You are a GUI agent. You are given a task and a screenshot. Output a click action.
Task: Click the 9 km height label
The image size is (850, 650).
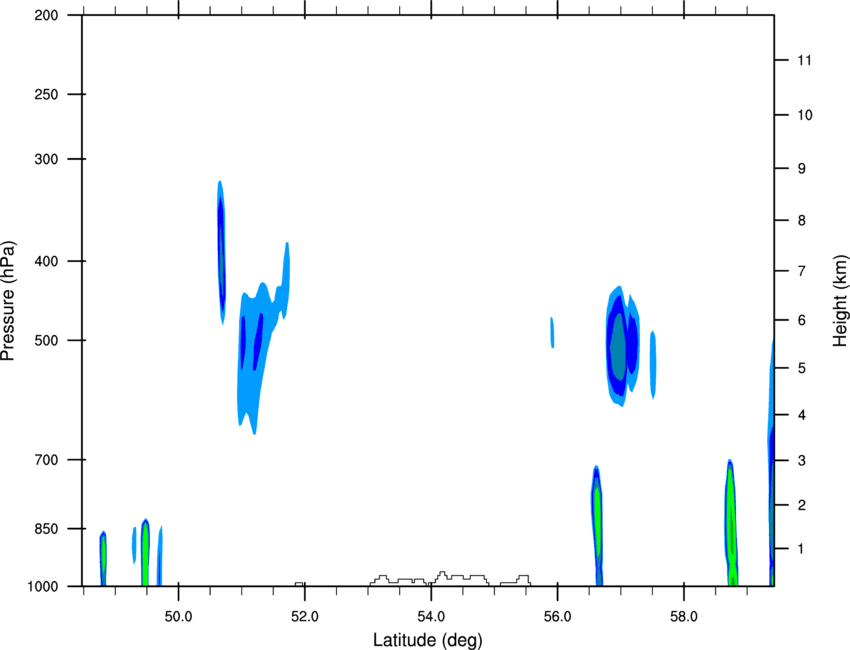tap(802, 169)
